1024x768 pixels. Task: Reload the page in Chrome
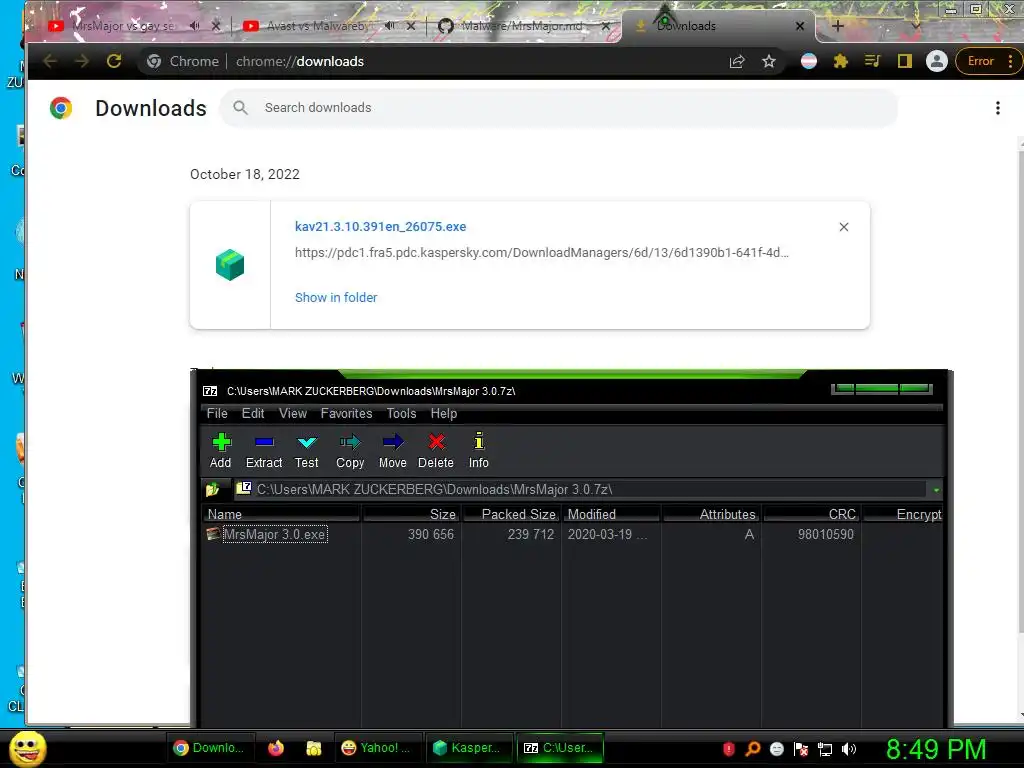coord(114,61)
